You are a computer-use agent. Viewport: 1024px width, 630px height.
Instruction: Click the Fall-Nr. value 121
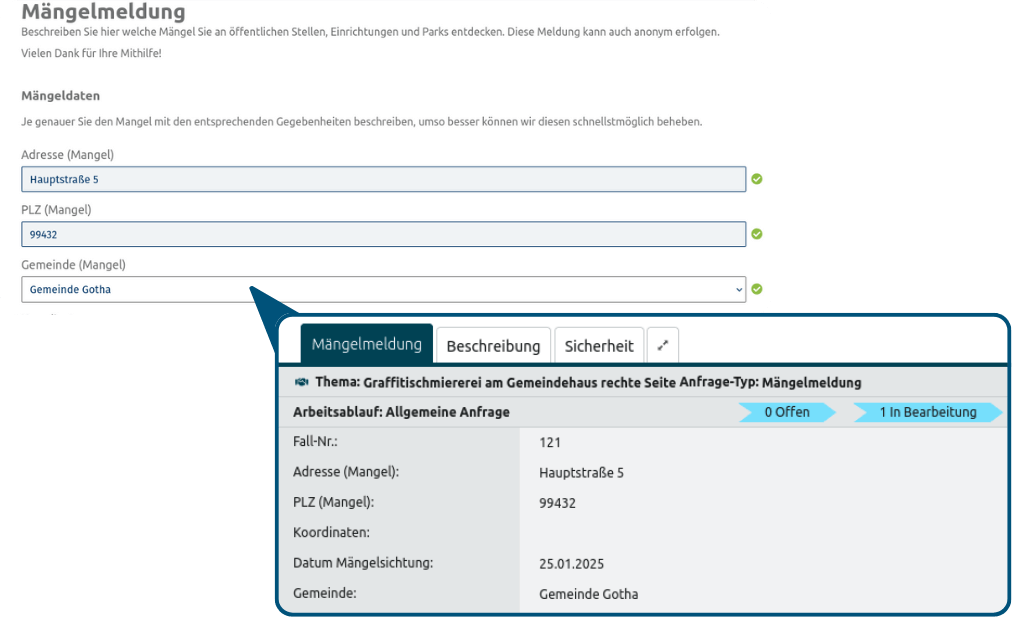[x=550, y=441]
